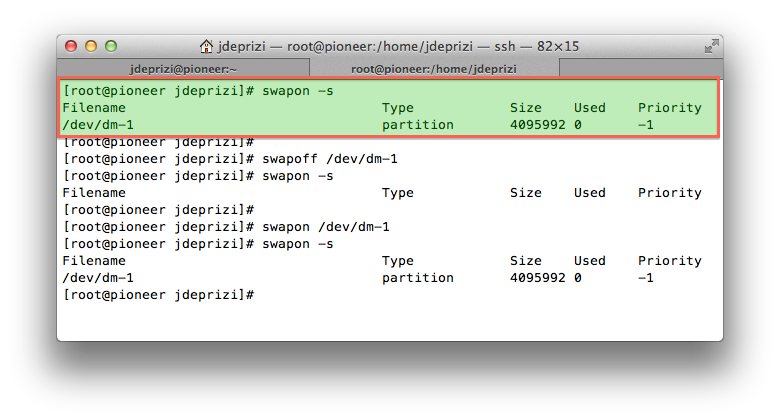Viewport: 780px width, 420px height.
Task: Click the empty tab bar area on the right
Action: point(641,68)
